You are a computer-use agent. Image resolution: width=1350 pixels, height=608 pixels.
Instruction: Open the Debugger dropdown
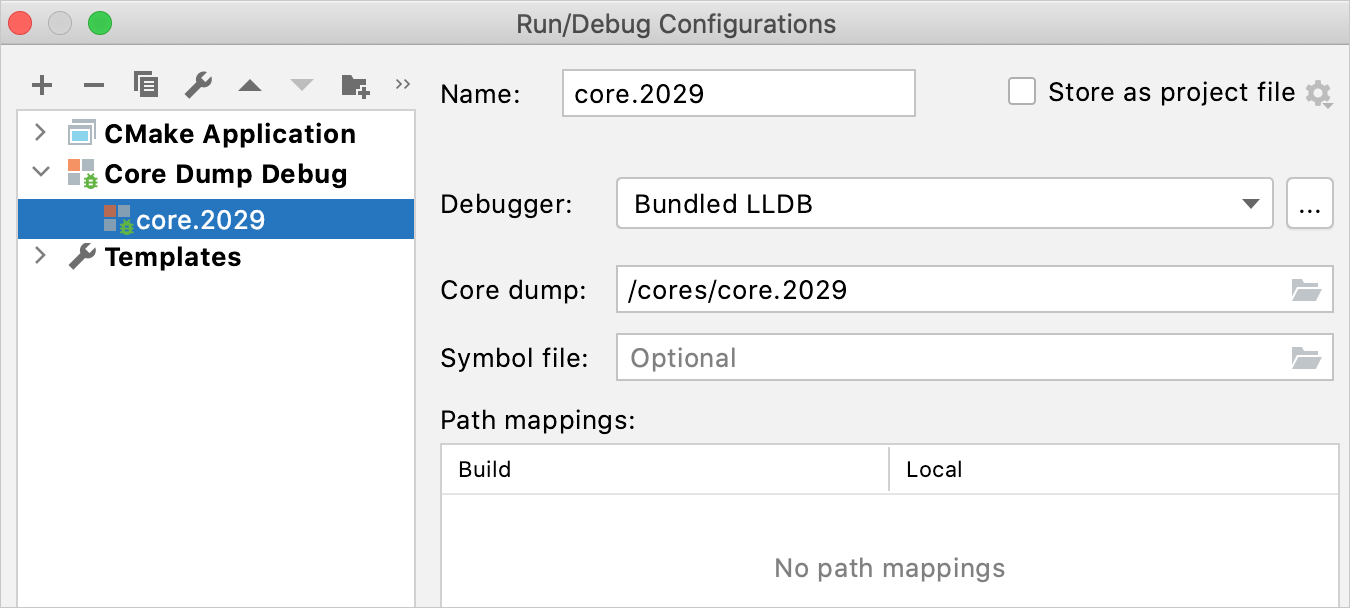944,204
